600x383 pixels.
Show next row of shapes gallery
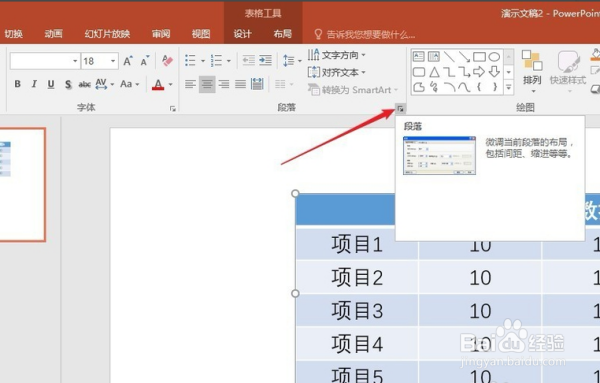[x=509, y=72]
